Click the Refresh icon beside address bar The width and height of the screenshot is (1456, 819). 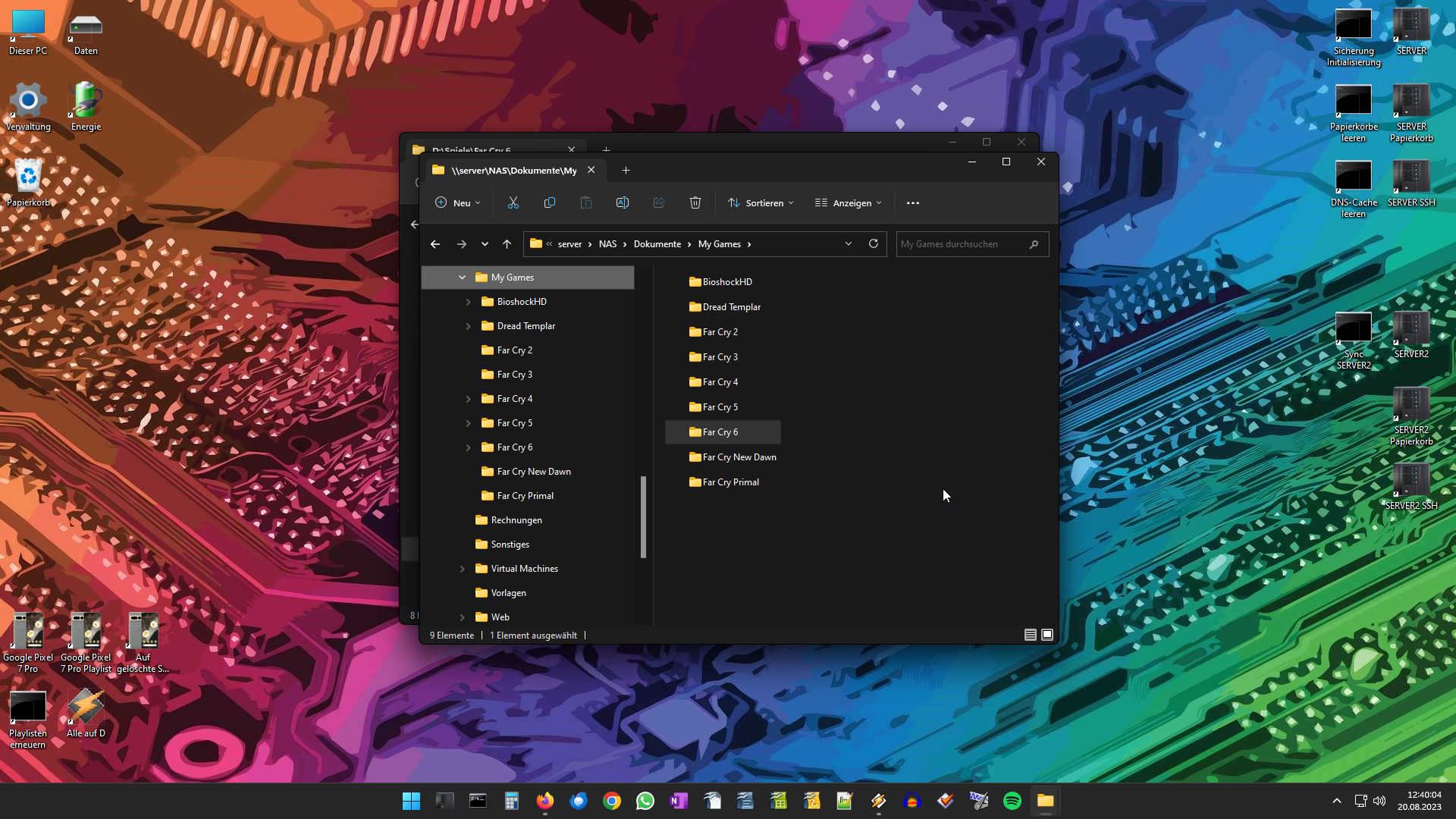[874, 243]
